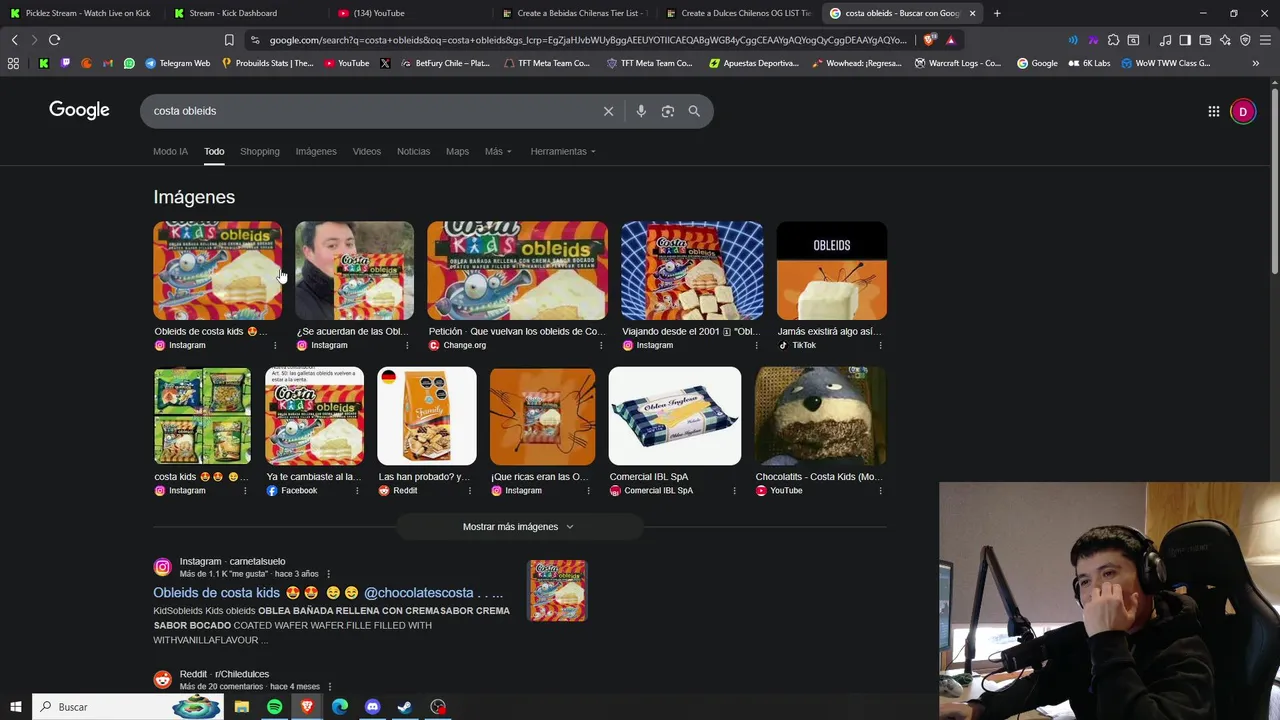Expand the Herramientas tools dropdown

coord(563,151)
